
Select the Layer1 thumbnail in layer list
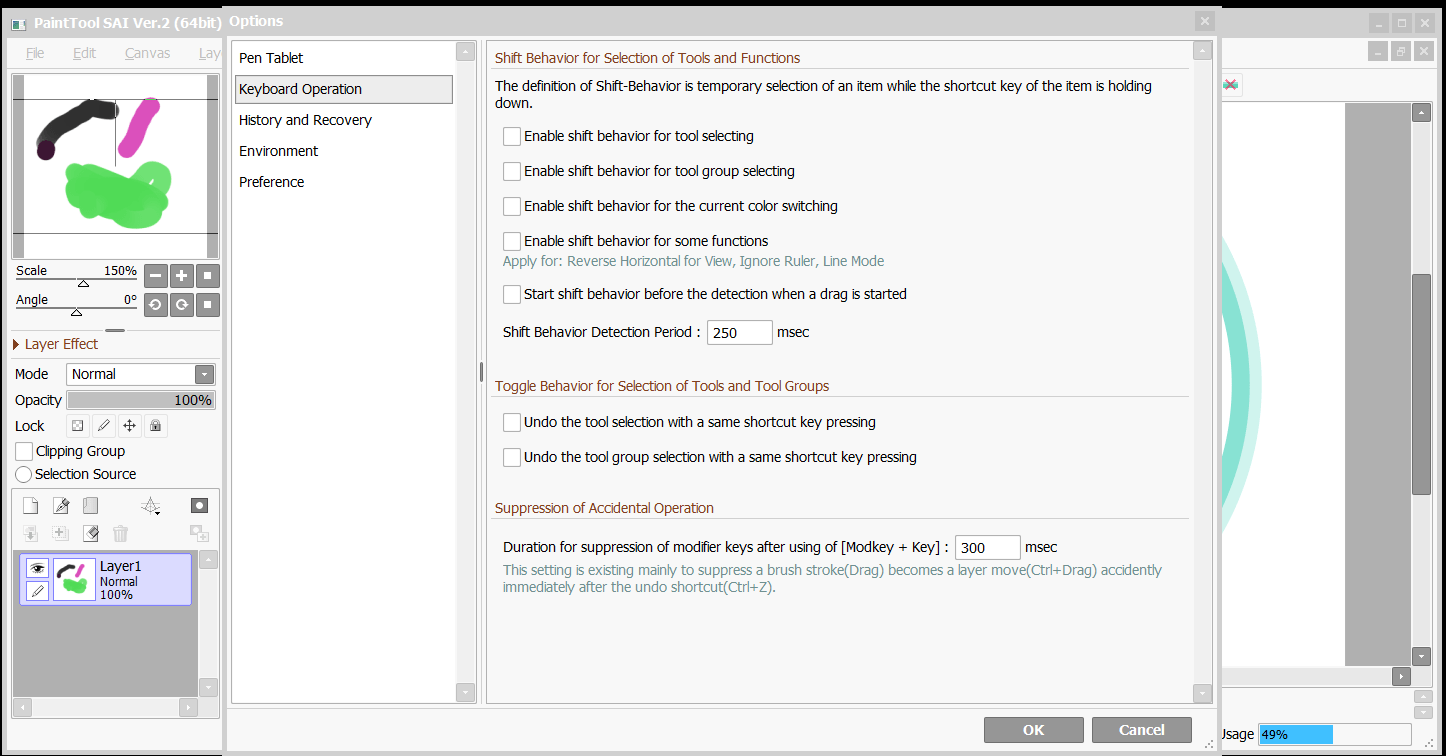(x=74, y=579)
